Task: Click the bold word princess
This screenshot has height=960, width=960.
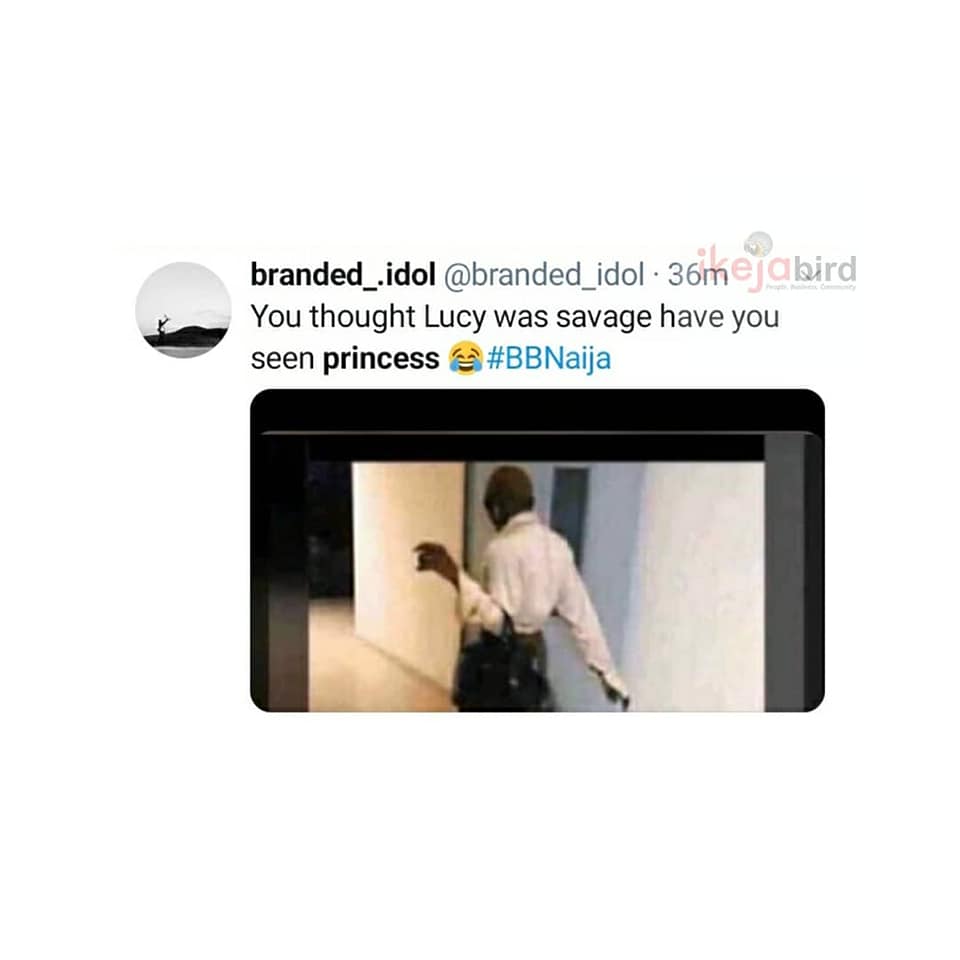Action: [381, 359]
